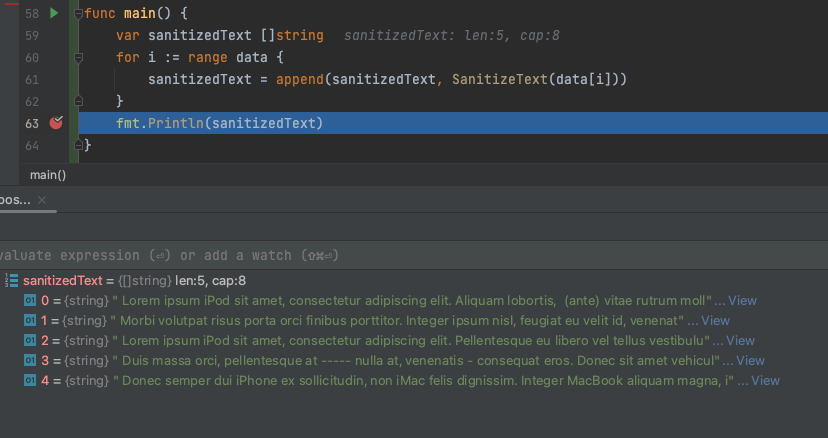The width and height of the screenshot is (828, 438).
Task: Click the string type icon for element 2
Action: click(x=30, y=341)
